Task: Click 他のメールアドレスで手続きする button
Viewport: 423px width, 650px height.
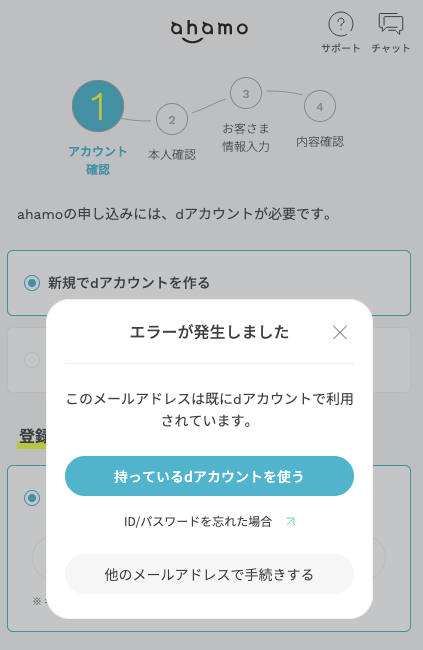Action: [x=209, y=574]
